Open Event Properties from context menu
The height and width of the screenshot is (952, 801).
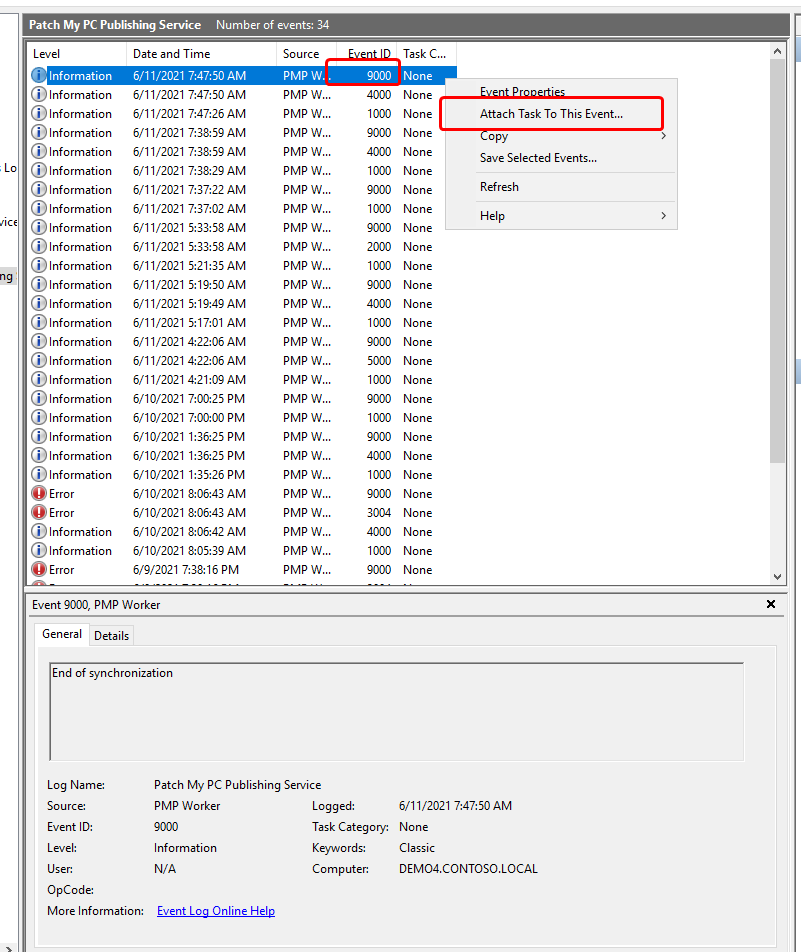522,92
